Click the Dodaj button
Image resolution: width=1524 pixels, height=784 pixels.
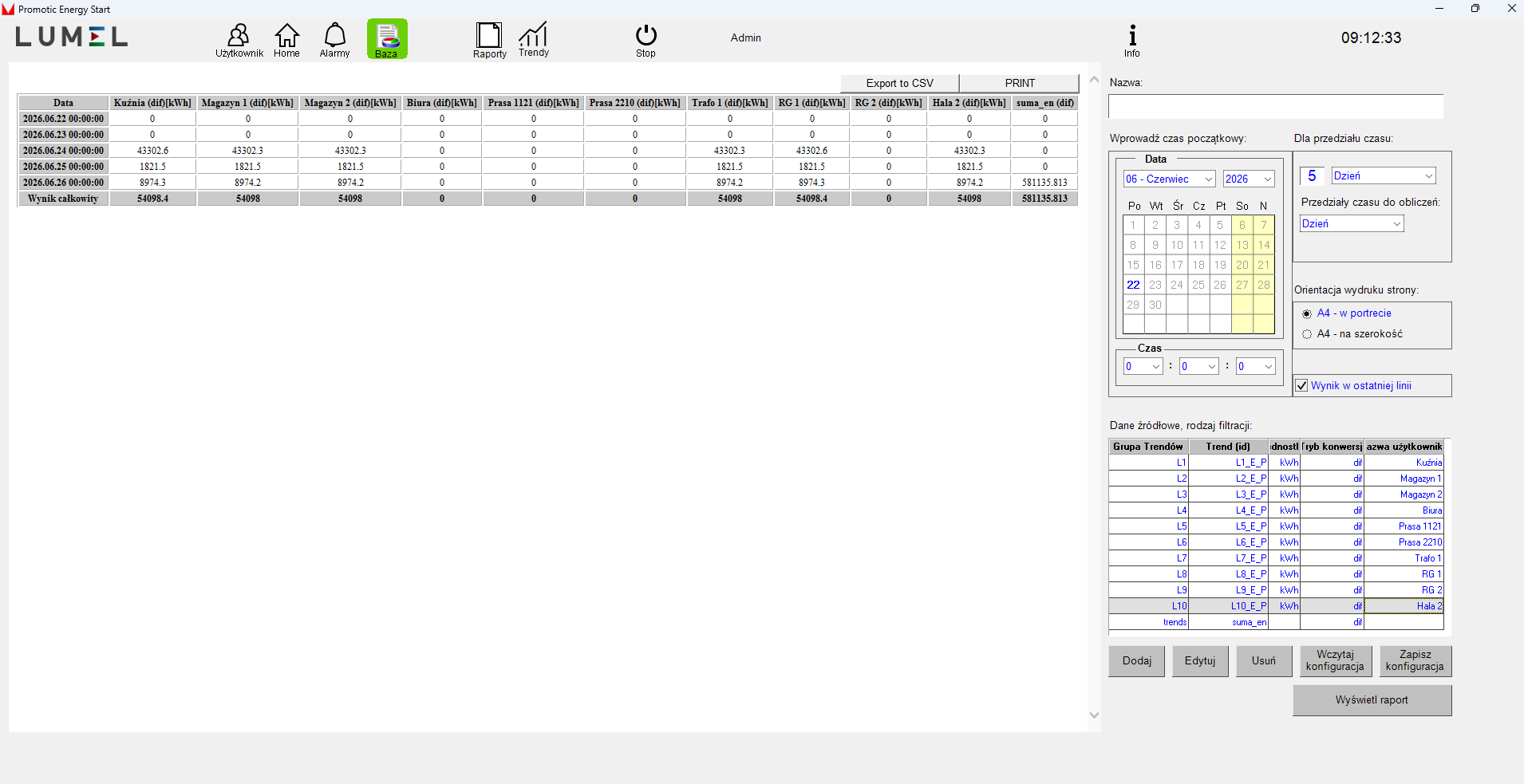click(1136, 661)
